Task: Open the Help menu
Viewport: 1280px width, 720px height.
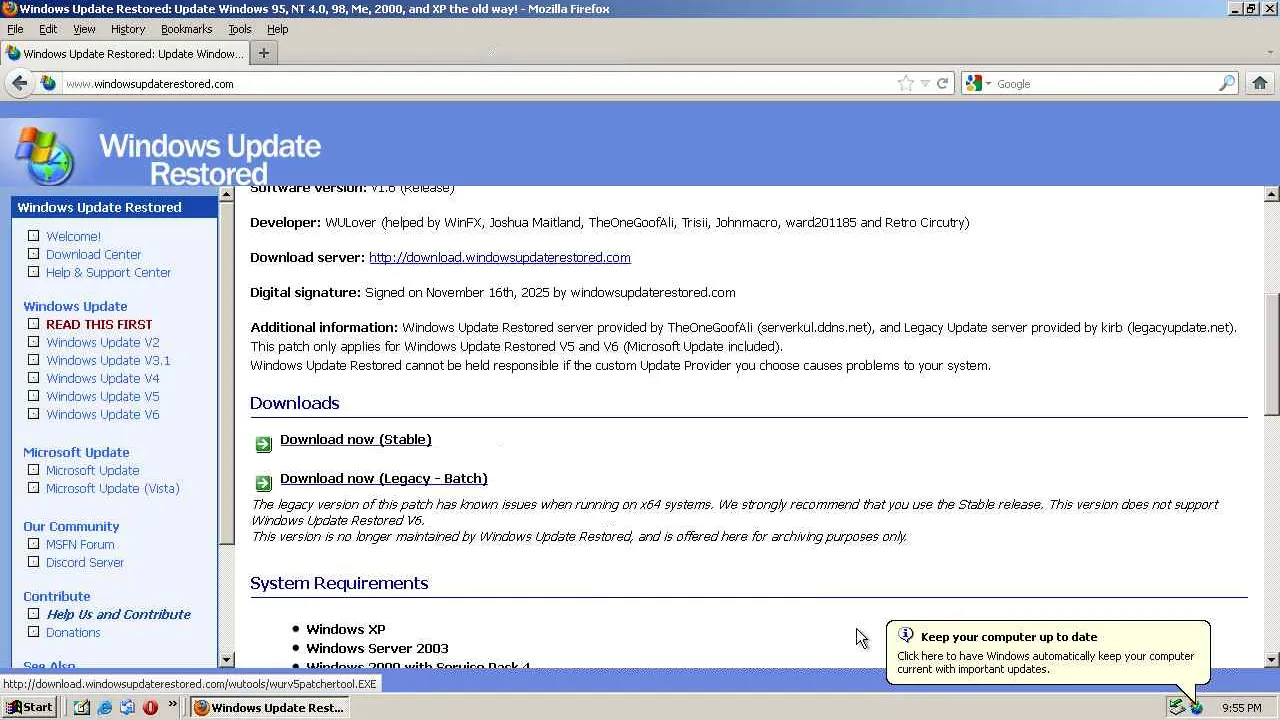Action: (278, 29)
